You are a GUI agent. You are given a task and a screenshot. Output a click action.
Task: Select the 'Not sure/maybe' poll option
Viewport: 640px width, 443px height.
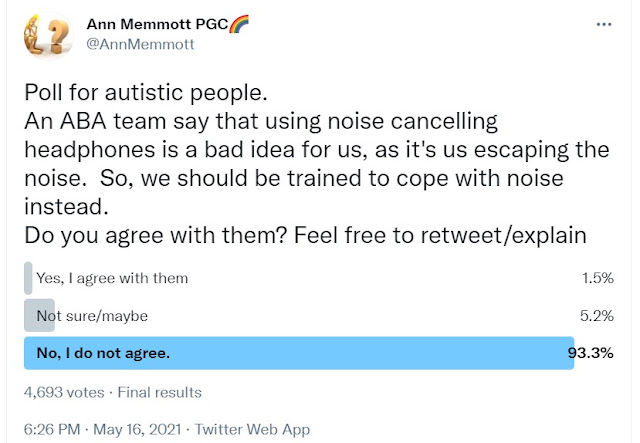click(x=92, y=315)
